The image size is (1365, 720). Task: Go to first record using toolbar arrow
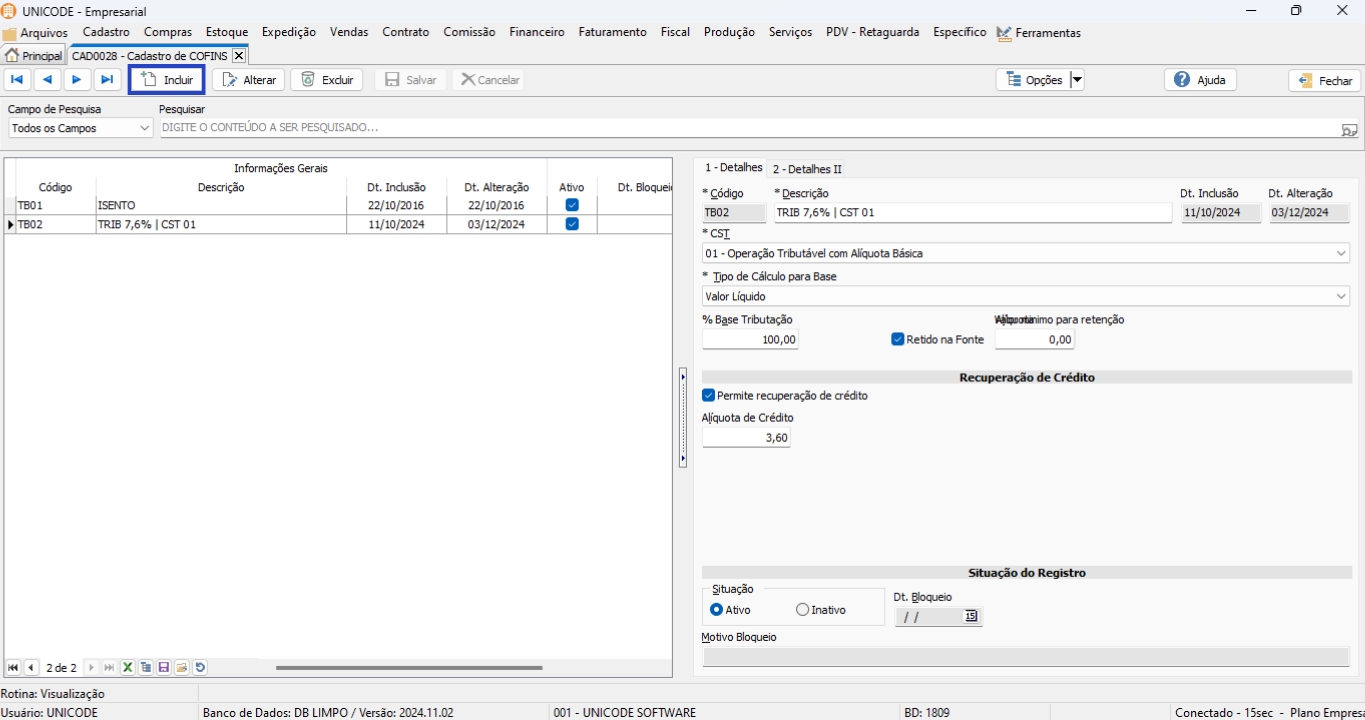pos(17,80)
